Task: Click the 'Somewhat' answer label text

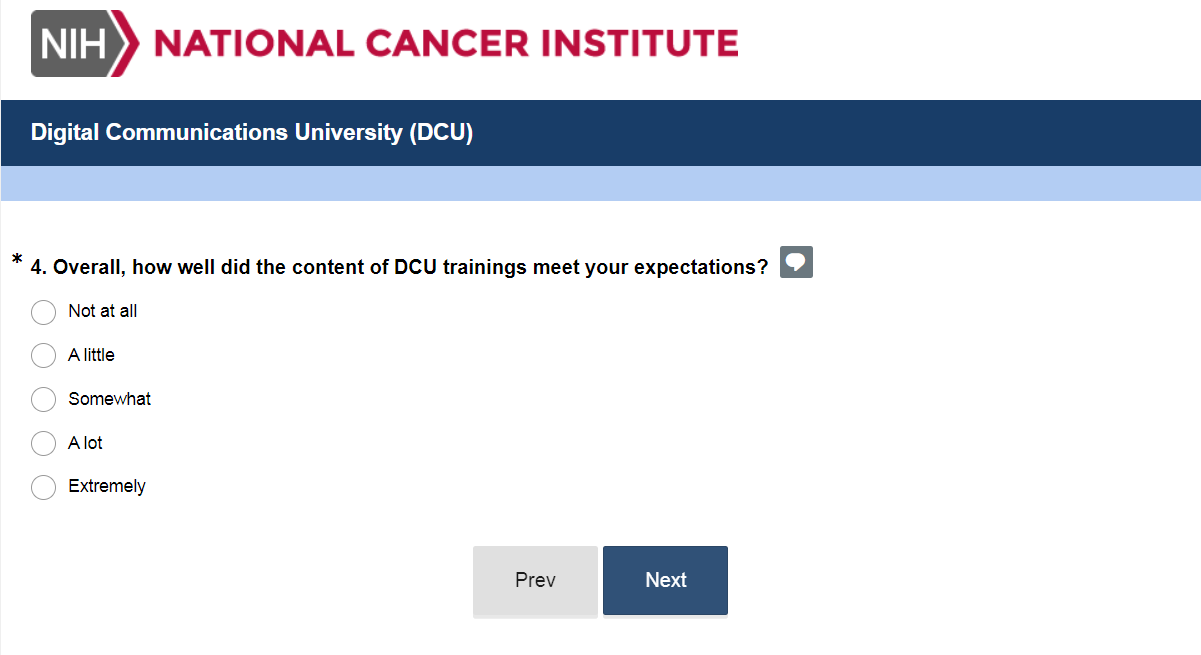Action: click(x=109, y=399)
